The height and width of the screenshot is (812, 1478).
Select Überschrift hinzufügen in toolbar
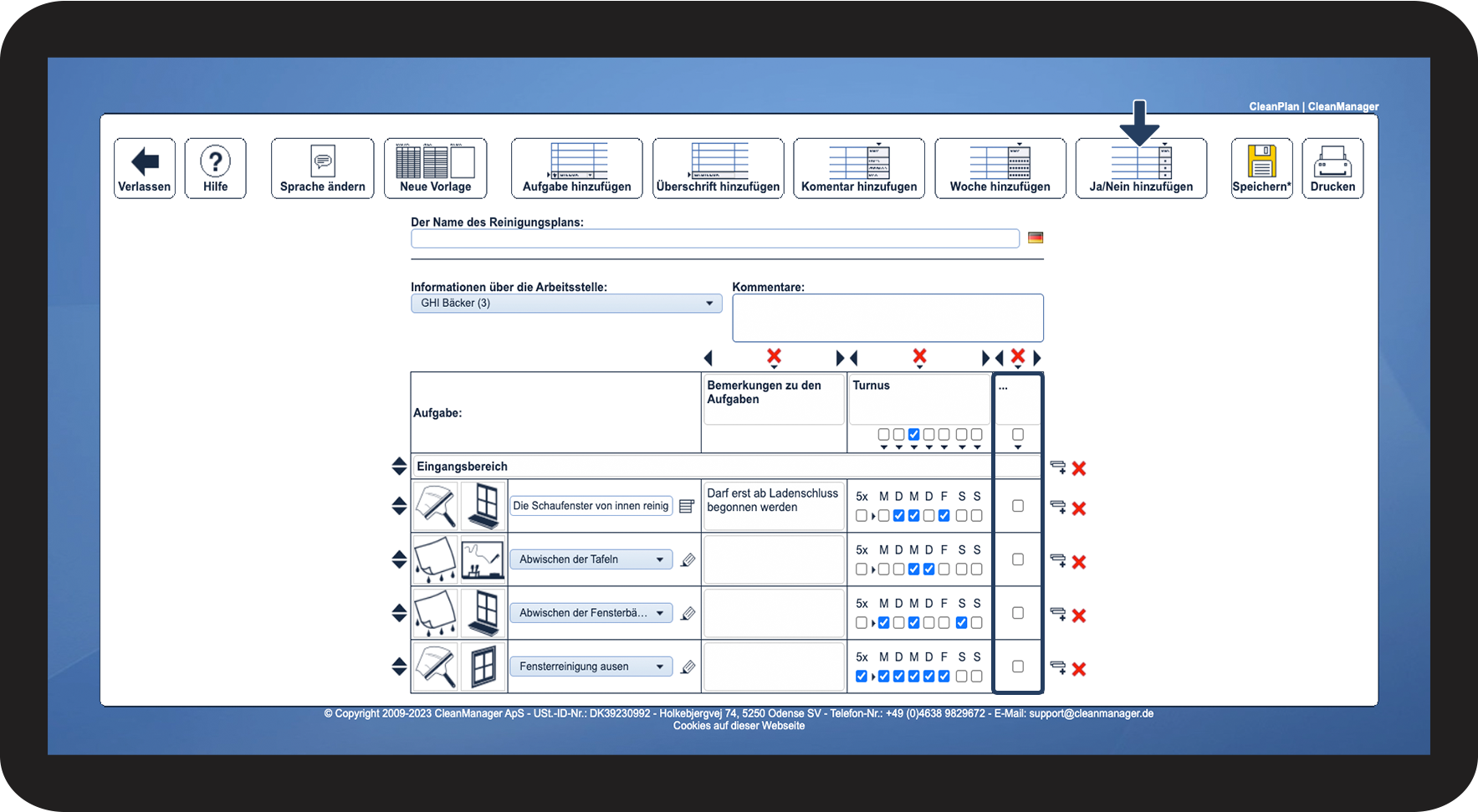(719, 168)
